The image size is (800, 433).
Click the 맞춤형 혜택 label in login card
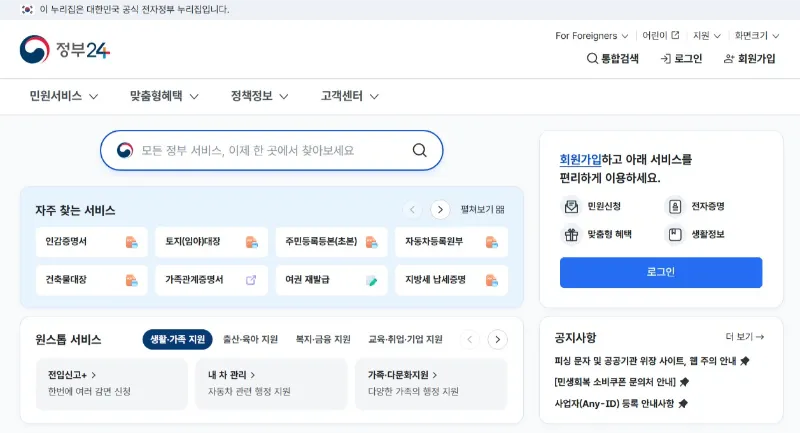click(610, 235)
